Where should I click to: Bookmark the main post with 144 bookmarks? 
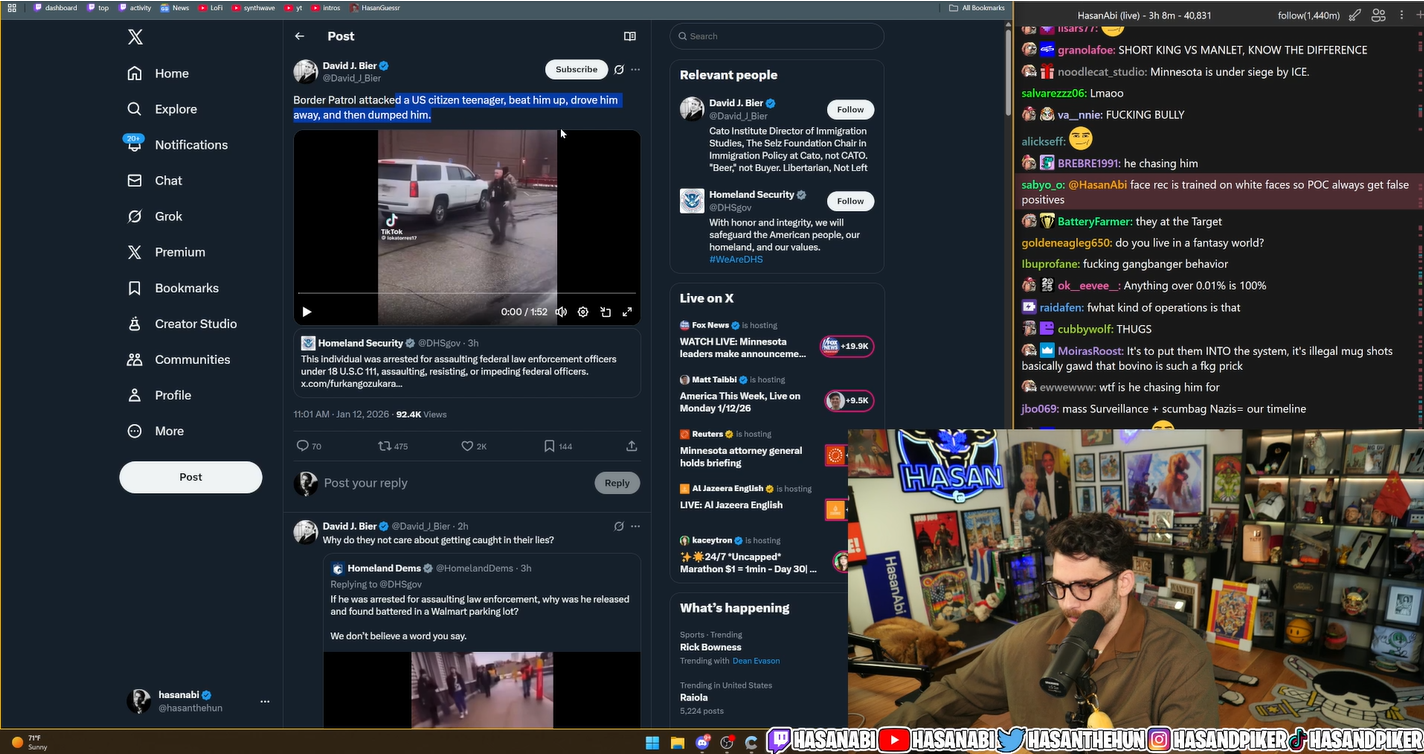[558, 446]
